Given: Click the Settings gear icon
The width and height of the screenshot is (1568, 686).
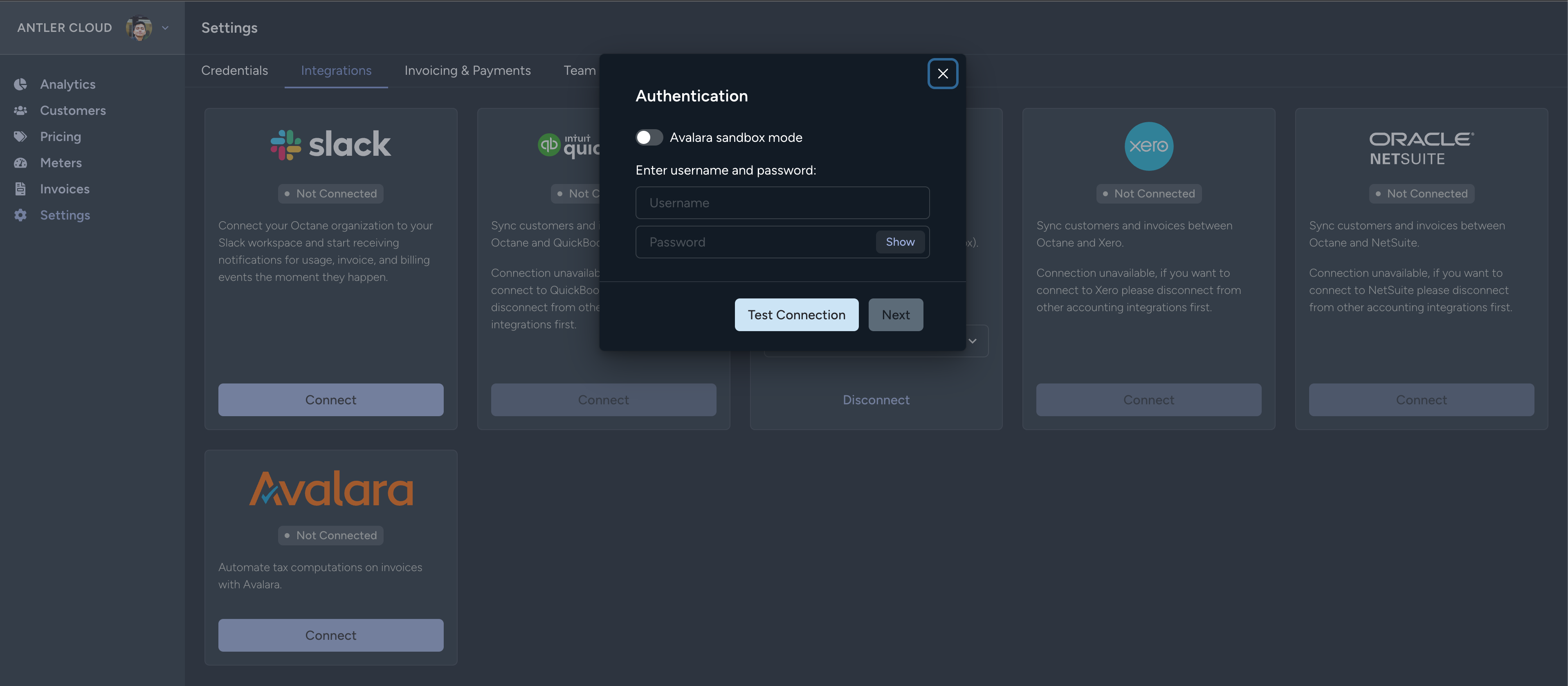Looking at the screenshot, I should 21,215.
